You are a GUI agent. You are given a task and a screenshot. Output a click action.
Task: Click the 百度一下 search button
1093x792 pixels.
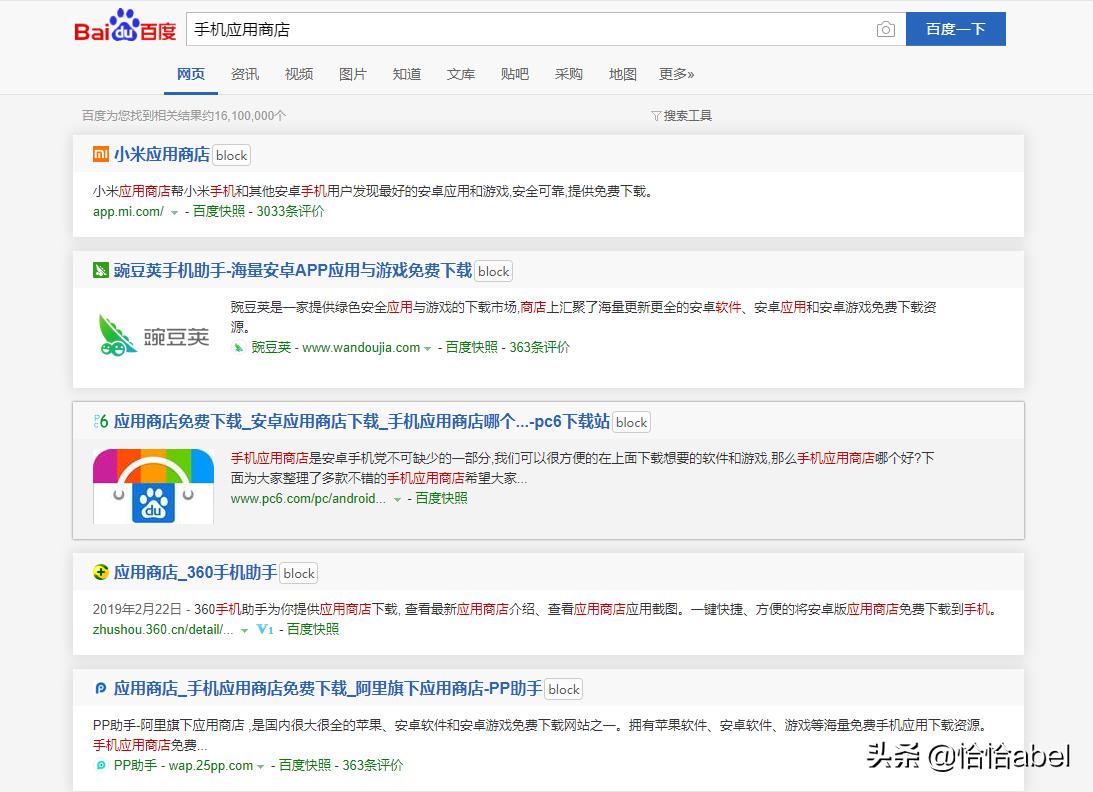955,29
